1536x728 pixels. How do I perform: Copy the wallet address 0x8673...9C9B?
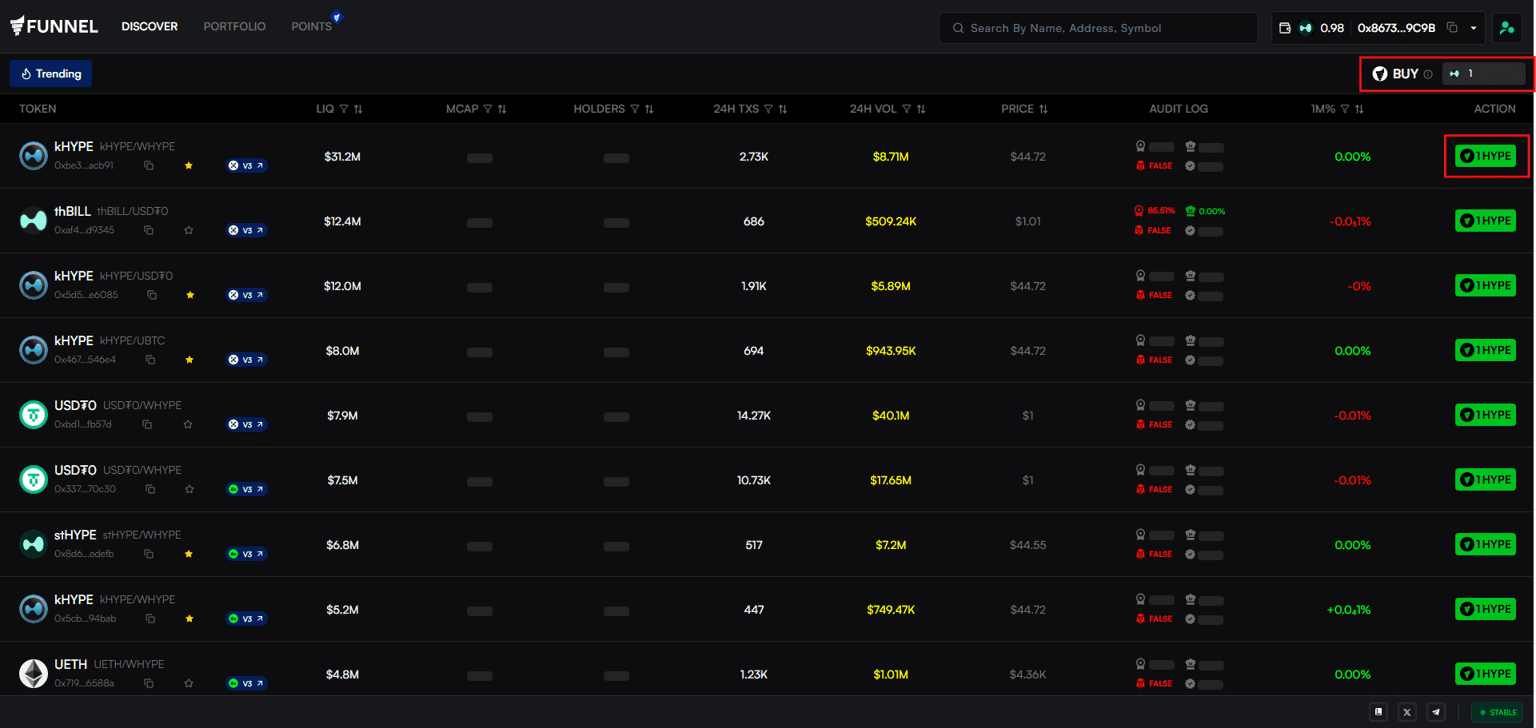pyautogui.click(x=1452, y=28)
